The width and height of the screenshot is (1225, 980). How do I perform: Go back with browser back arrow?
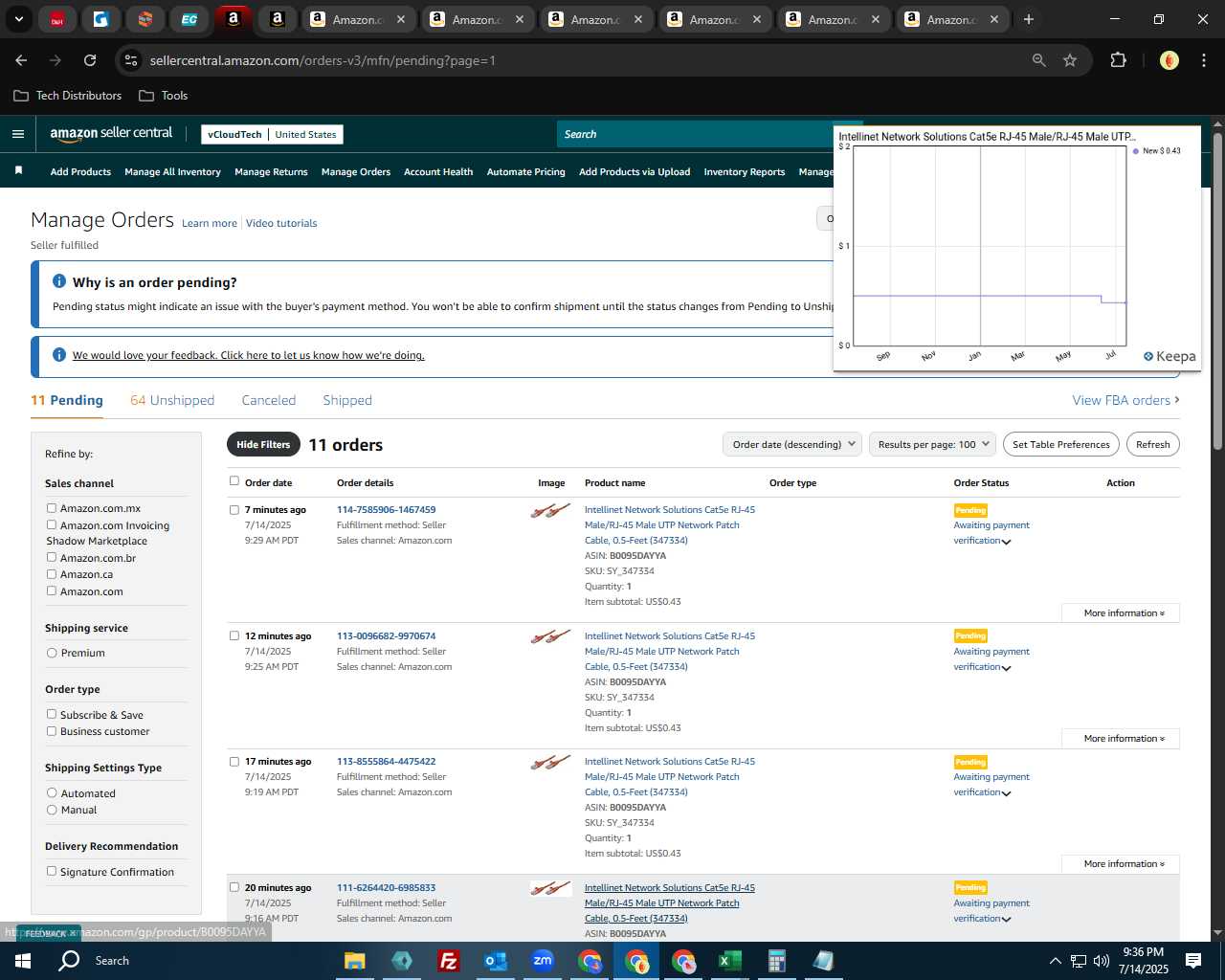click(x=21, y=60)
